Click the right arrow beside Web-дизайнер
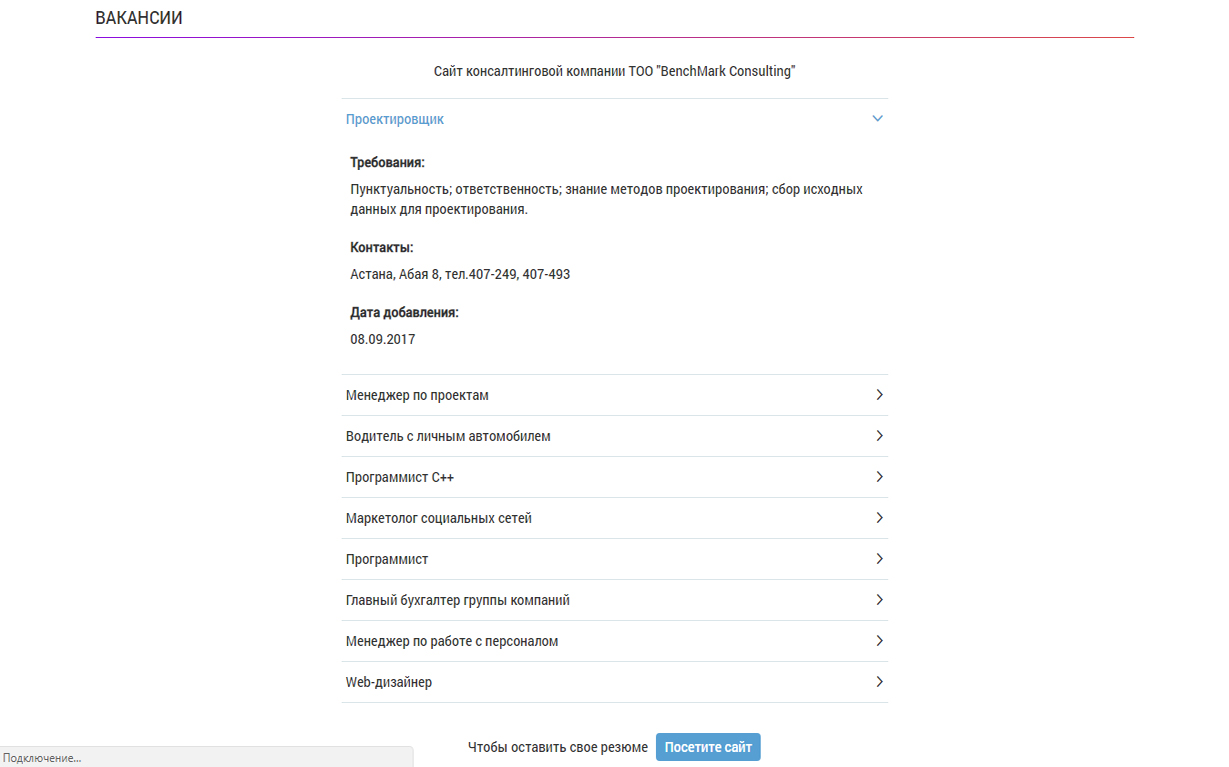The width and height of the screenshot is (1229, 767). coord(879,682)
